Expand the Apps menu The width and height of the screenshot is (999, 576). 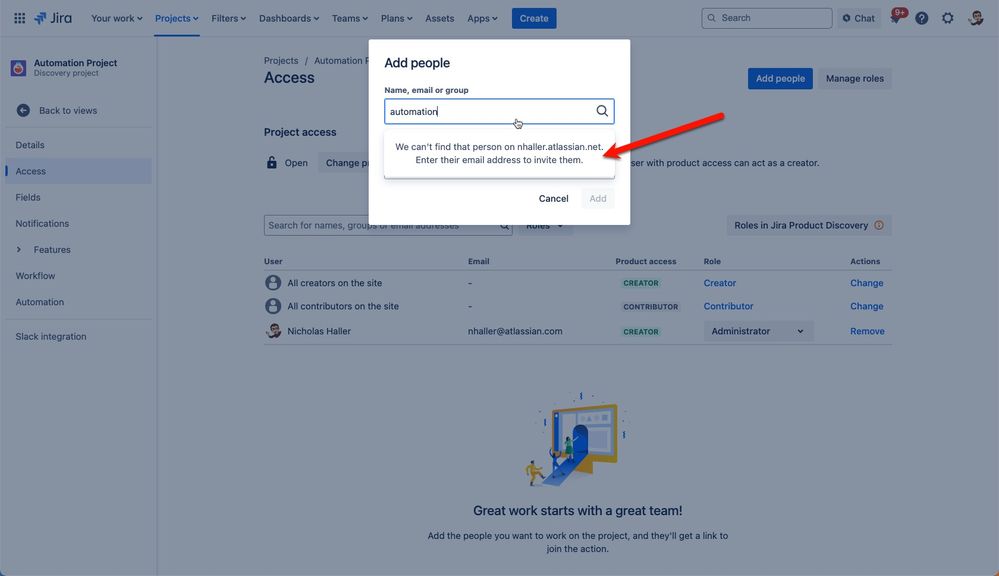tap(482, 18)
